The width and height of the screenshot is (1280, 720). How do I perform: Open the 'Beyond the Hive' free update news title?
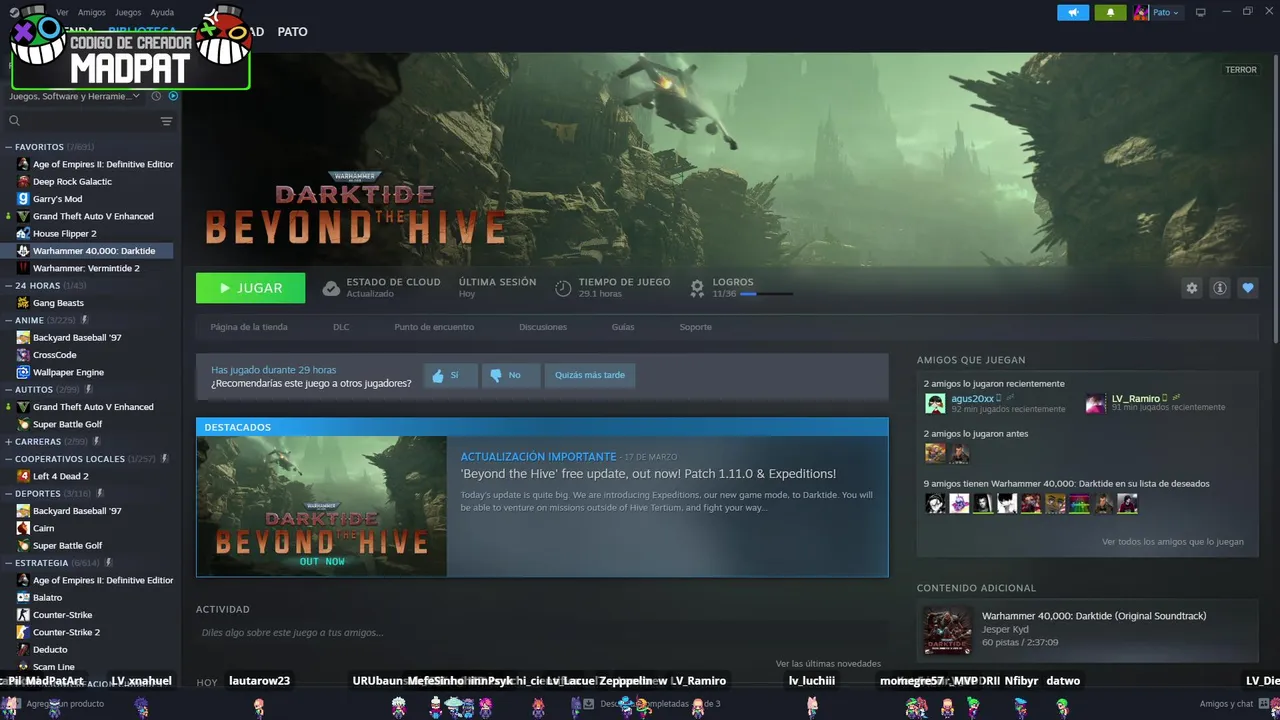point(648,474)
